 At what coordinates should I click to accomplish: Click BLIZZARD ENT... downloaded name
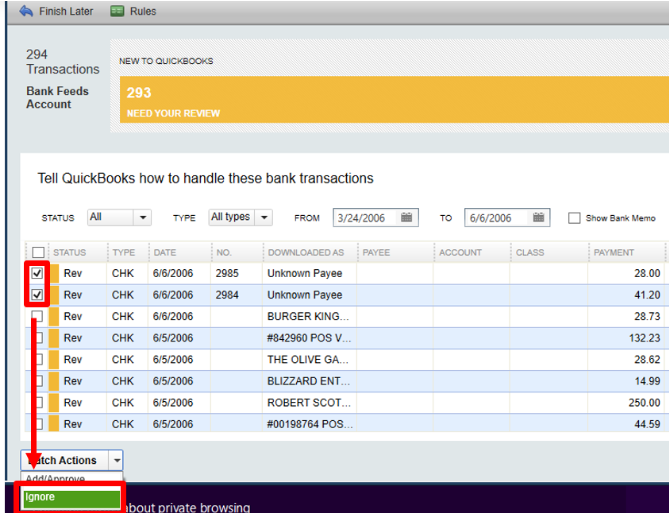[309, 381]
